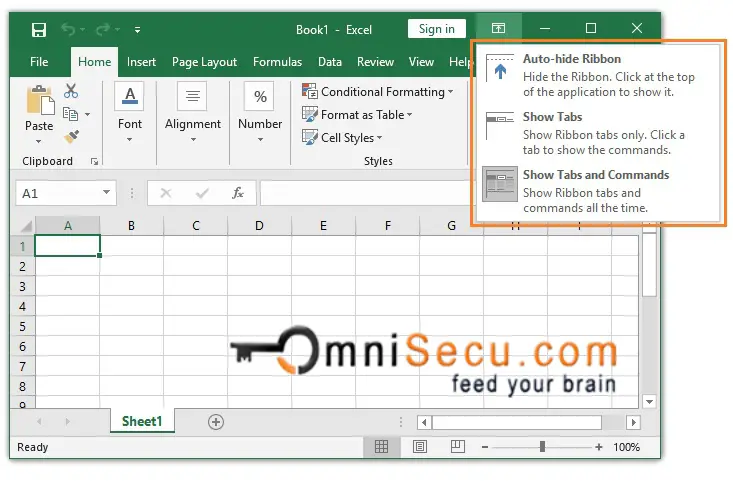Click the Sign in button

(x=437, y=29)
